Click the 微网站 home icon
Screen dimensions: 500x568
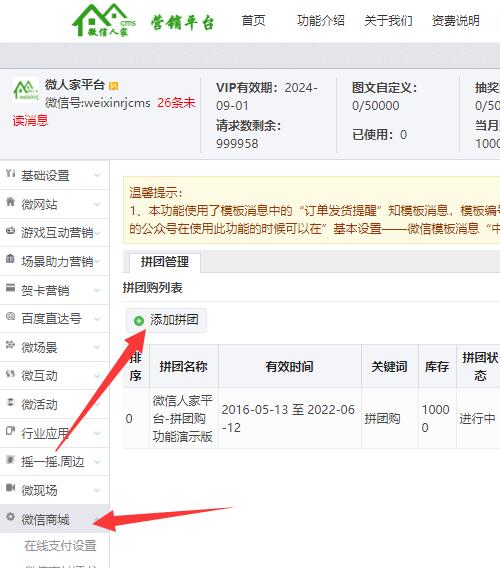(x=10, y=202)
